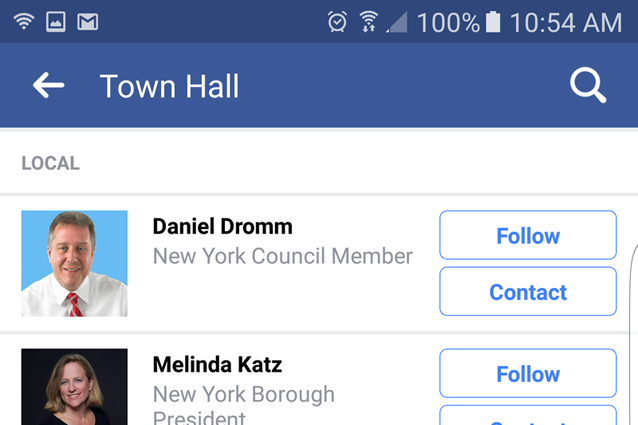Contact Daniel Dromm
Viewport: 638px width, 425px height.
pos(528,292)
